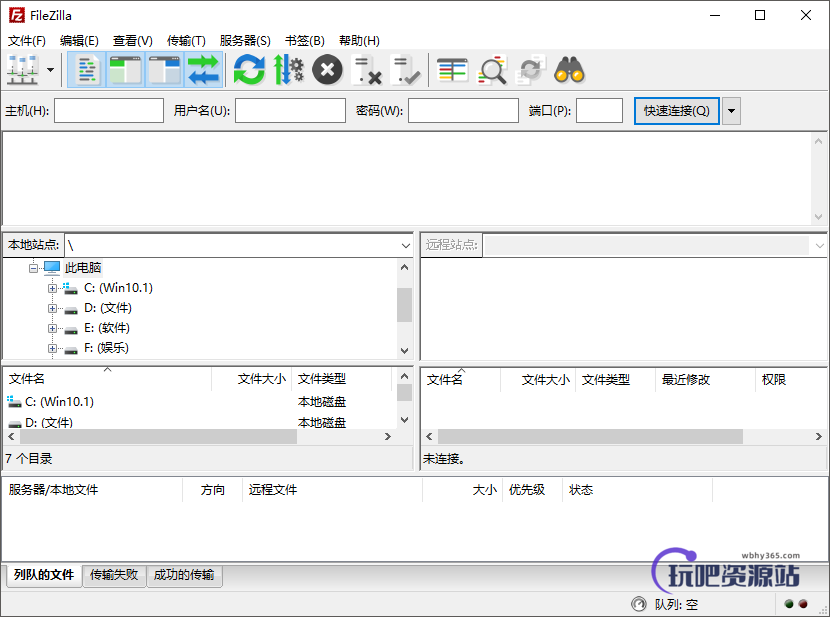Open Site Manager dropdown arrow
Screen dimensions: 830x617
pos(51,70)
